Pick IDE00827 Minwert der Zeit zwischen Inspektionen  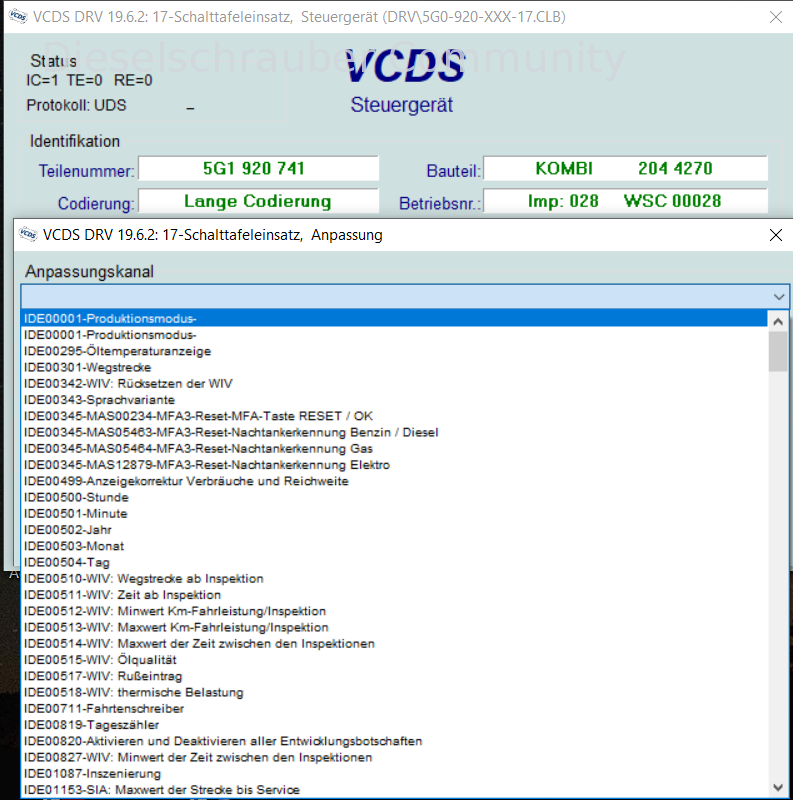pos(394,758)
